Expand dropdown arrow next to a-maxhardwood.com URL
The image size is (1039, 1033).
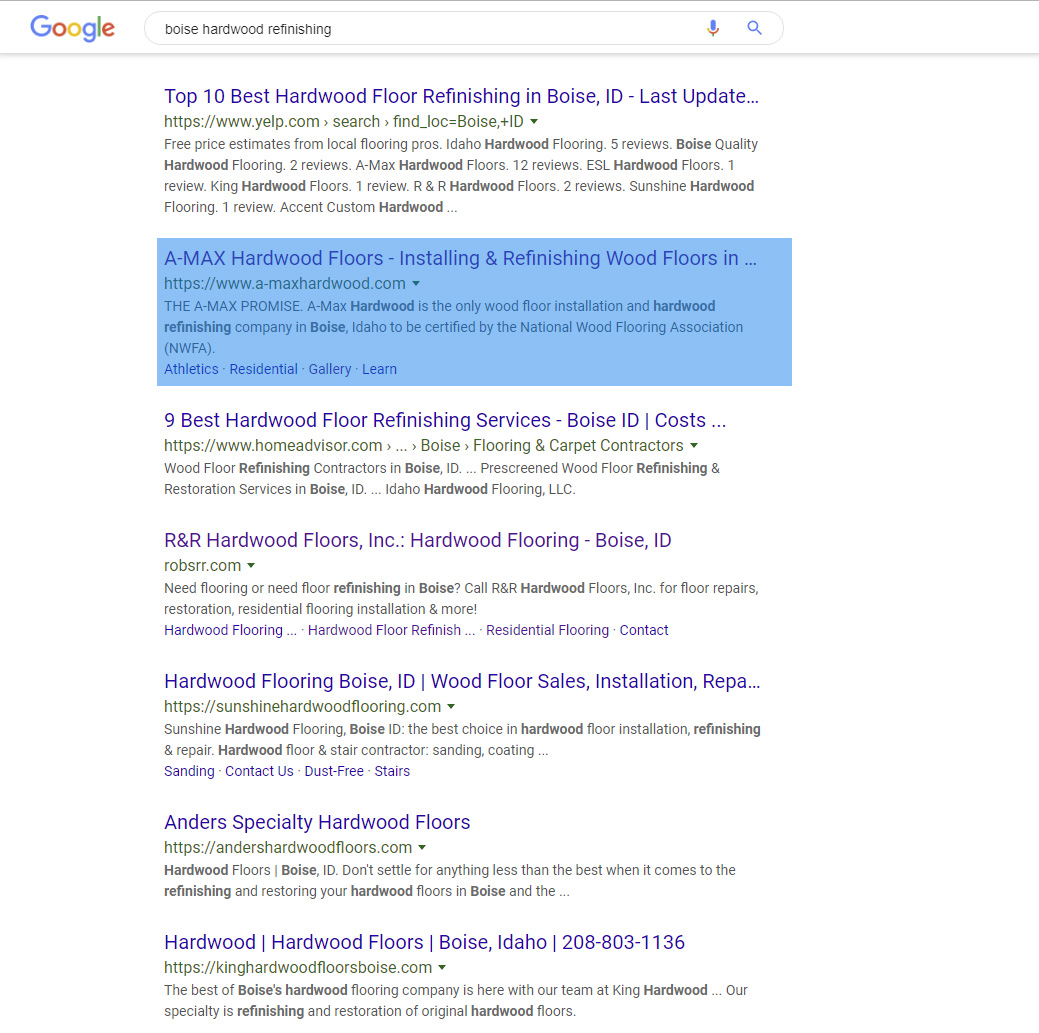pyautogui.click(x=416, y=284)
